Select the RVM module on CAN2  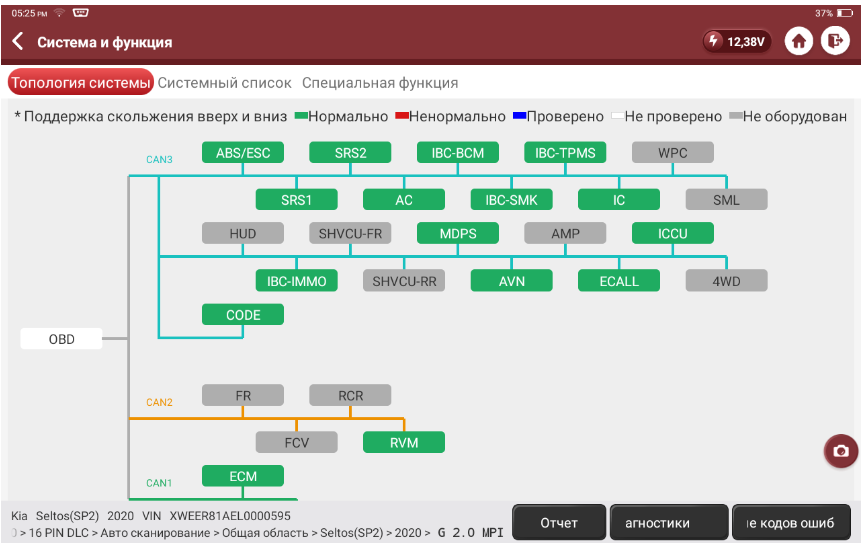click(404, 442)
